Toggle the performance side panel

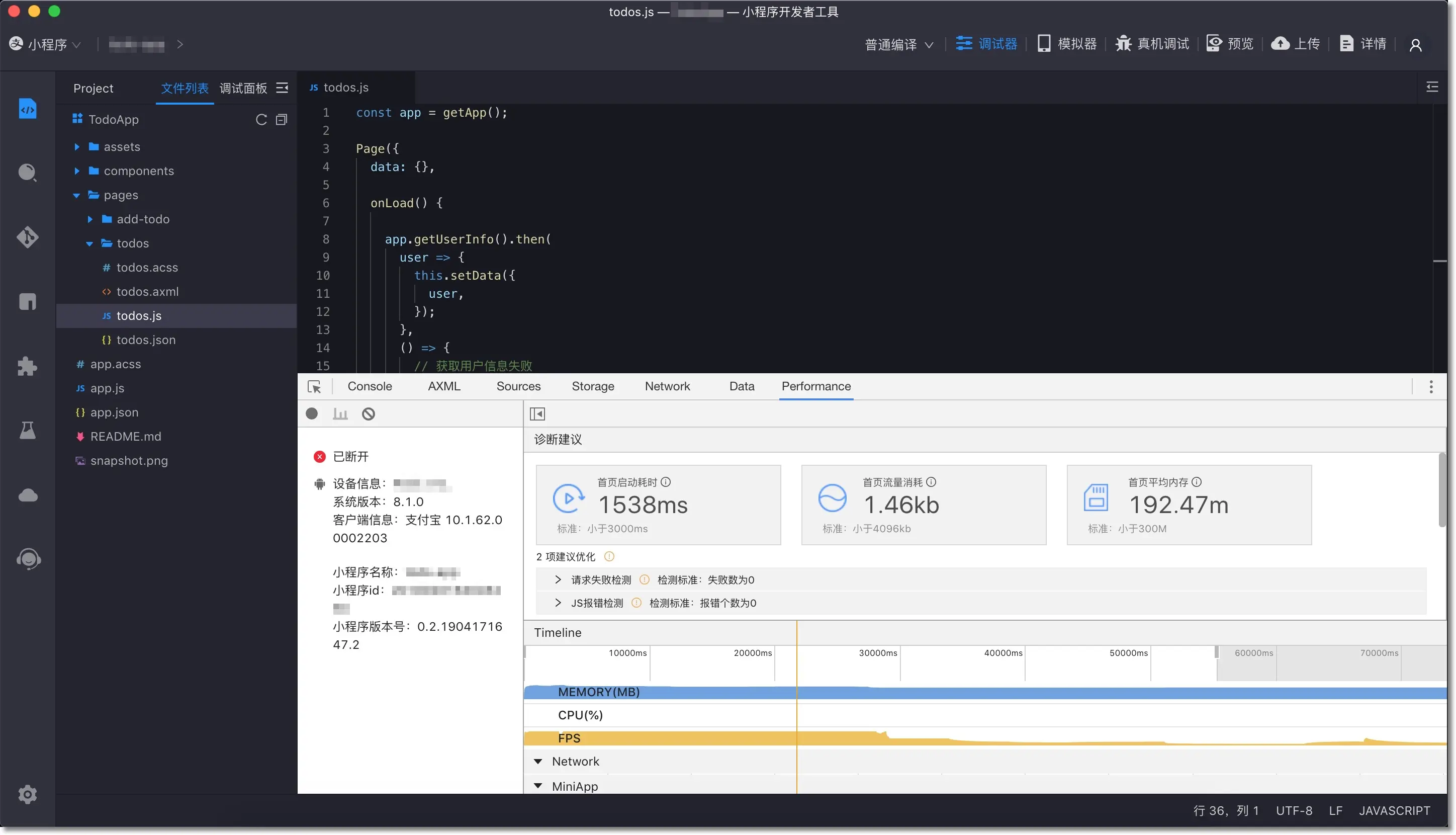pos(537,413)
